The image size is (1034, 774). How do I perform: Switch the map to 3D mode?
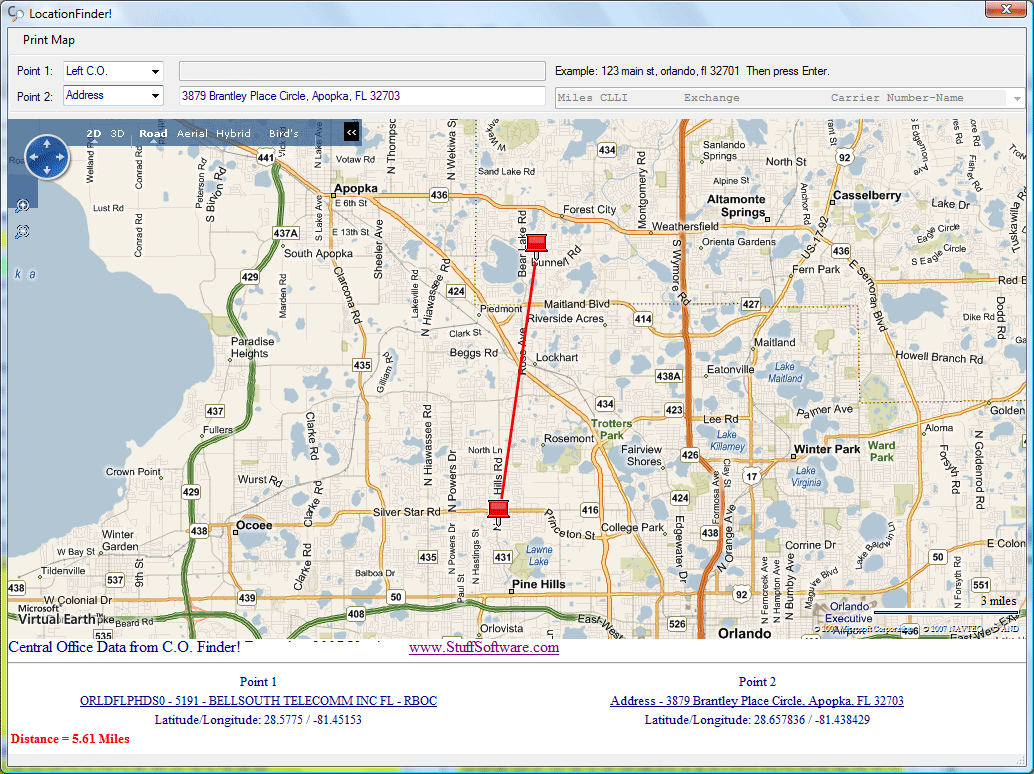click(x=117, y=133)
